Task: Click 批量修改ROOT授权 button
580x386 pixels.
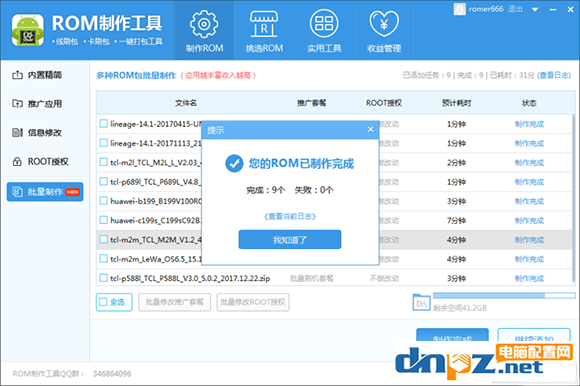Action: click(253, 302)
